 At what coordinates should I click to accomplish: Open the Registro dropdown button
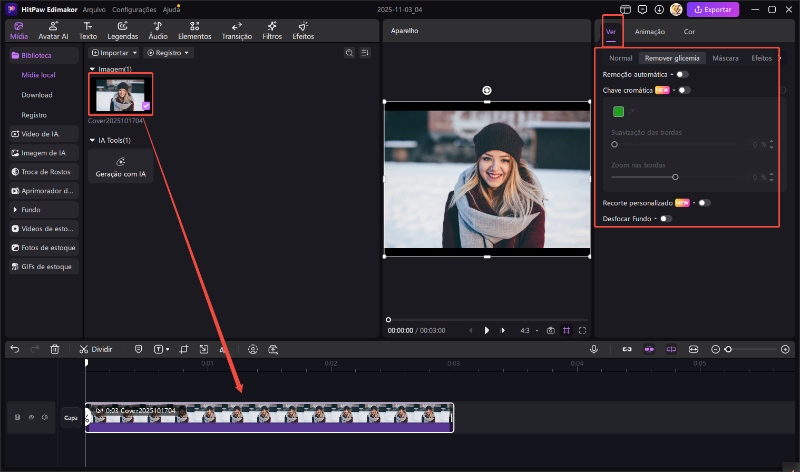[168, 53]
